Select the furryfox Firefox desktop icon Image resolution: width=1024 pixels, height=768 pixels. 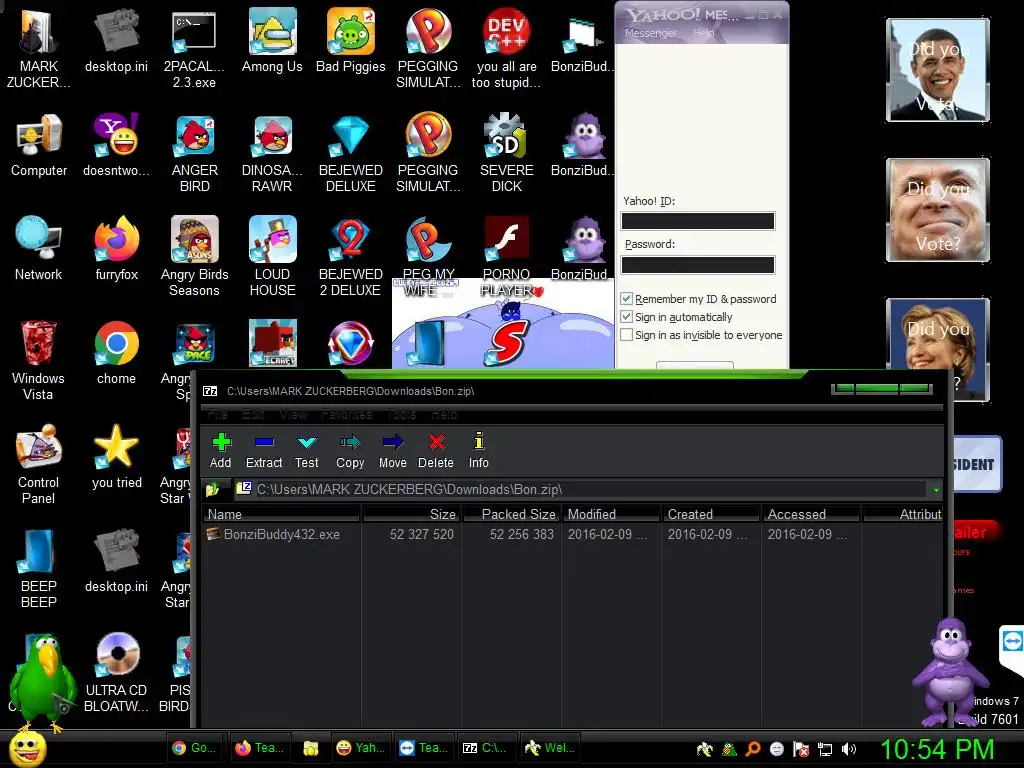click(x=117, y=249)
